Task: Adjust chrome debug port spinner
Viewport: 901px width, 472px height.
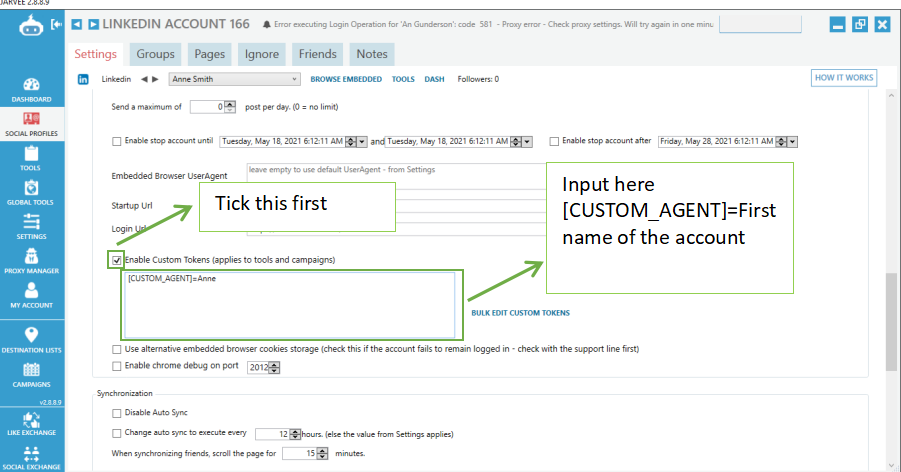Action: coord(275,367)
